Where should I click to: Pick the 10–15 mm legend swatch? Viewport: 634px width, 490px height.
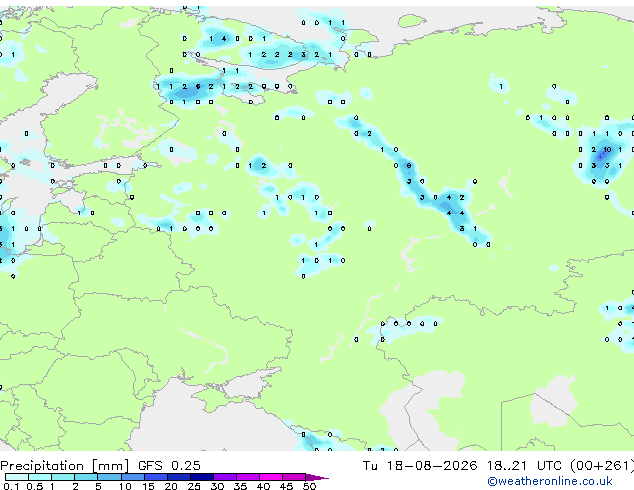coord(132,477)
